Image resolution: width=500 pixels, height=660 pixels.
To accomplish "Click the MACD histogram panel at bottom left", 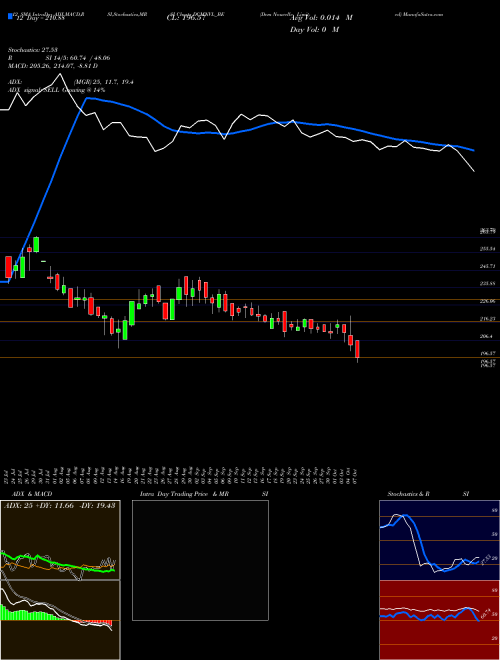I will (x=60, y=620).
